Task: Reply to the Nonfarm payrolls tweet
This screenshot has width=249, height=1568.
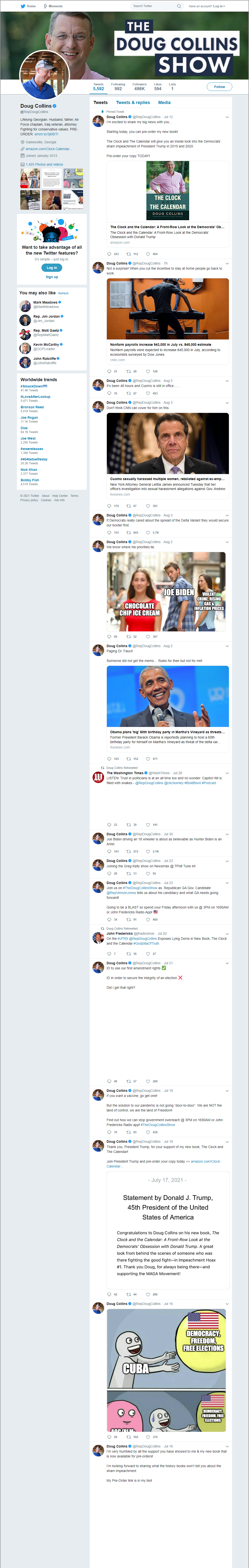Action: [x=109, y=371]
